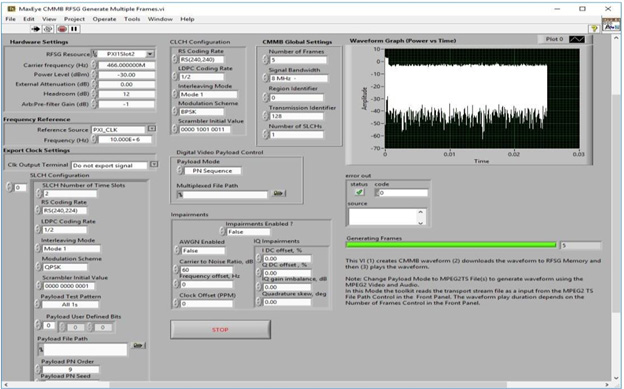
Task: Open the Payload Test Pattern All 1s selector
Action: tap(70, 305)
